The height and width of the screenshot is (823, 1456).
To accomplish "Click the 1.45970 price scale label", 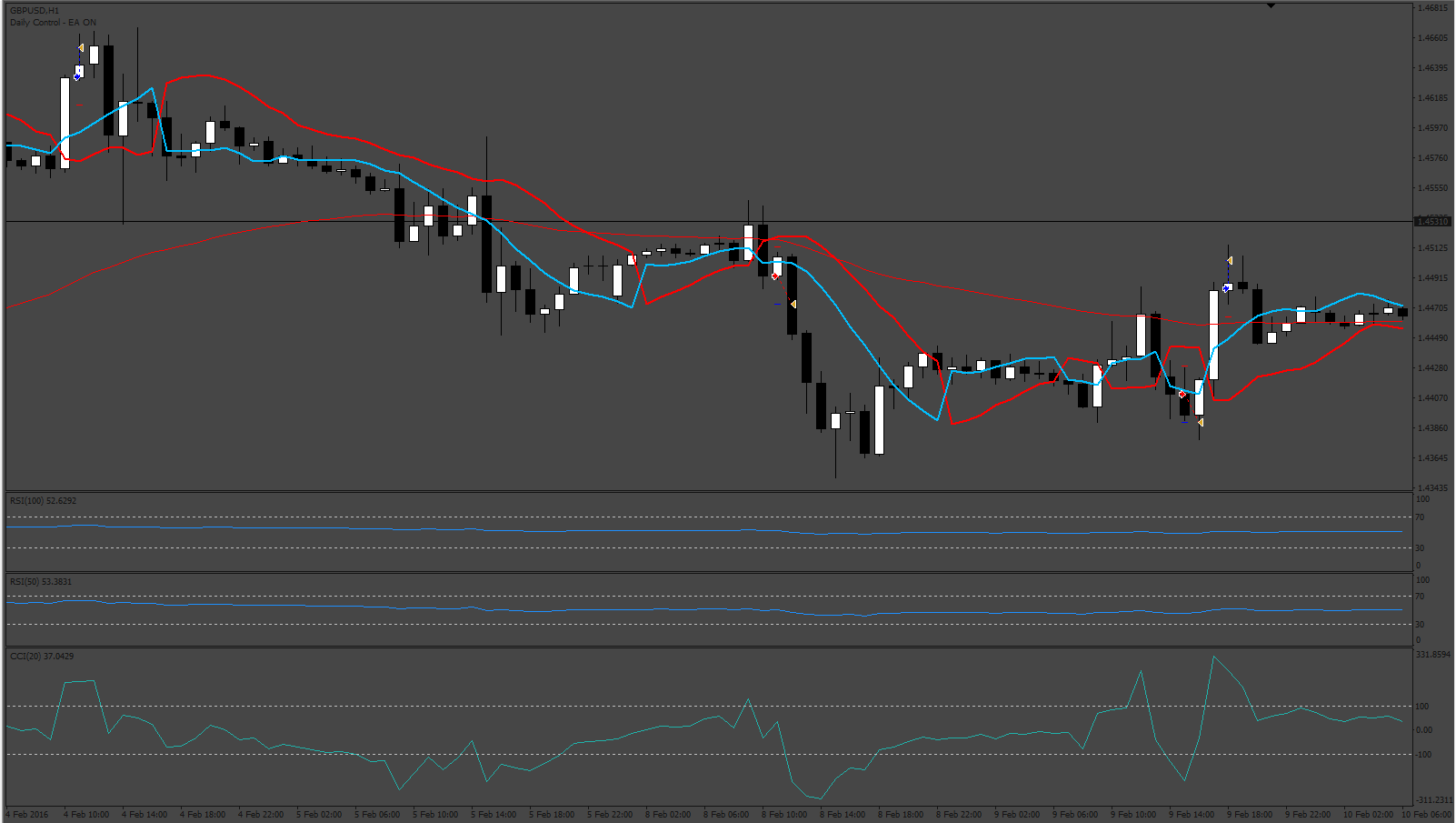I will point(1433,128).
